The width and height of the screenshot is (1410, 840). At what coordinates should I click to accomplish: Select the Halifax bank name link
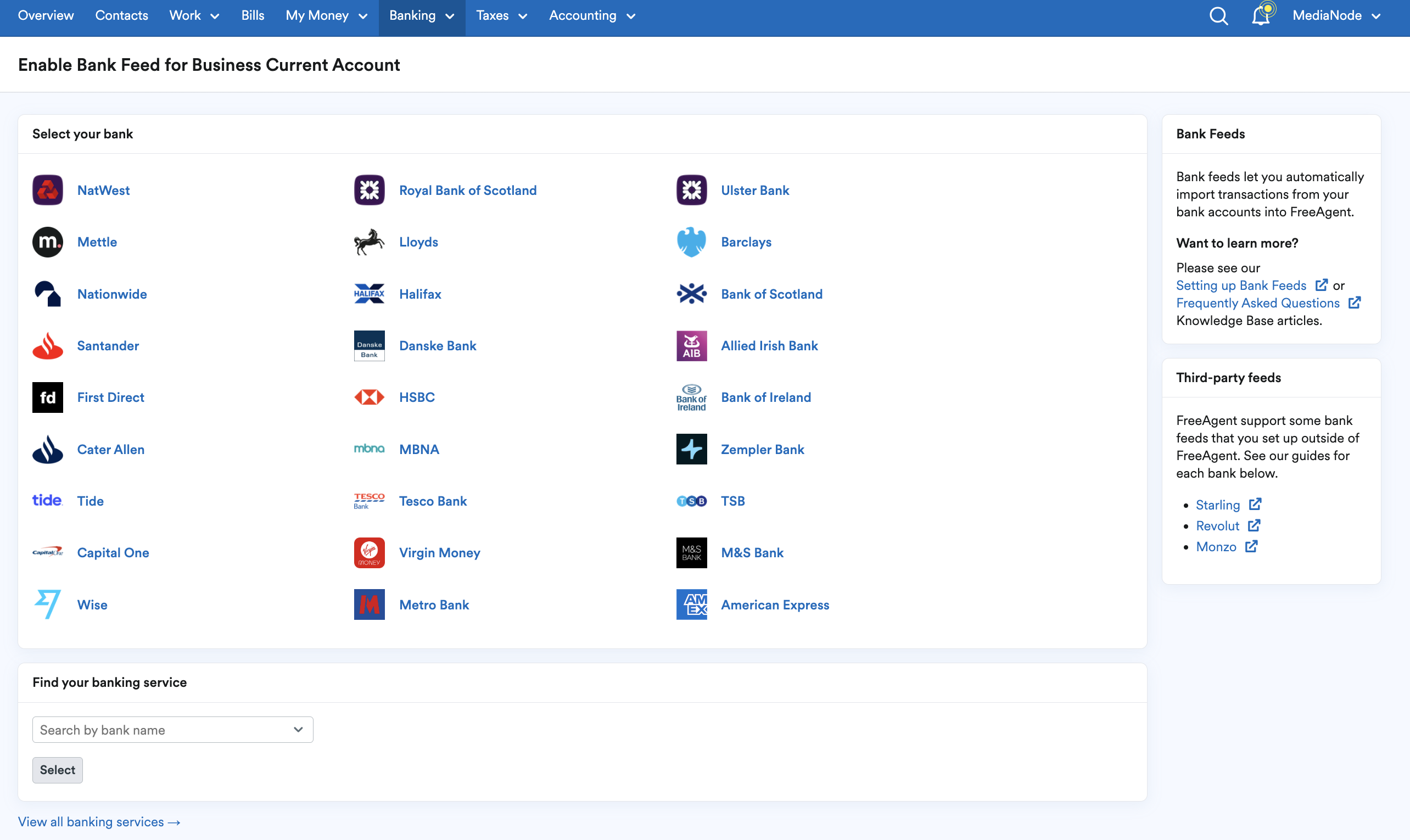[420, 294]
